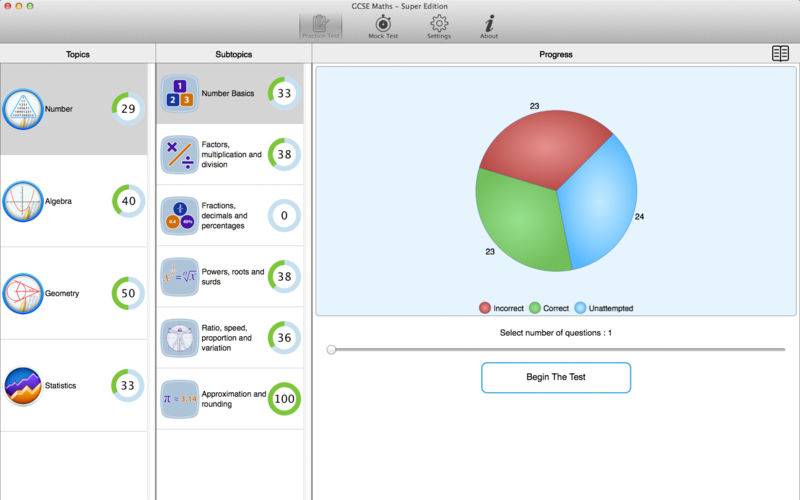The width and height of the screenshot is (800, 500).
Task: Open the book icon beside Progress
Action: coord(780,54)
